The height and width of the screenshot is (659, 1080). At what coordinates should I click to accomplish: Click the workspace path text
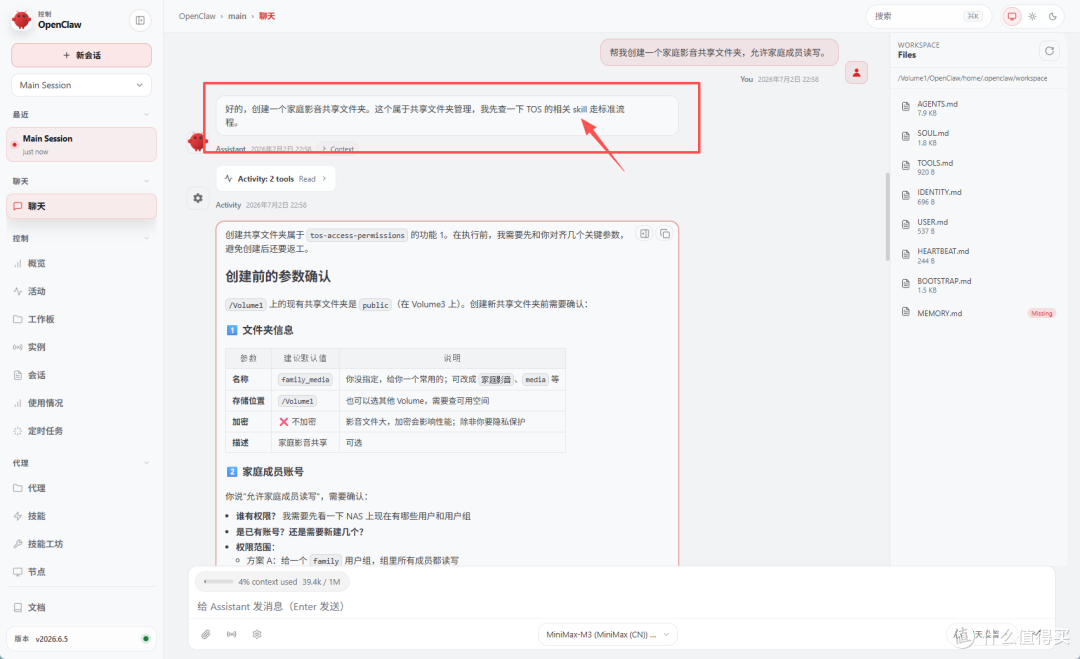pos(972,79)
